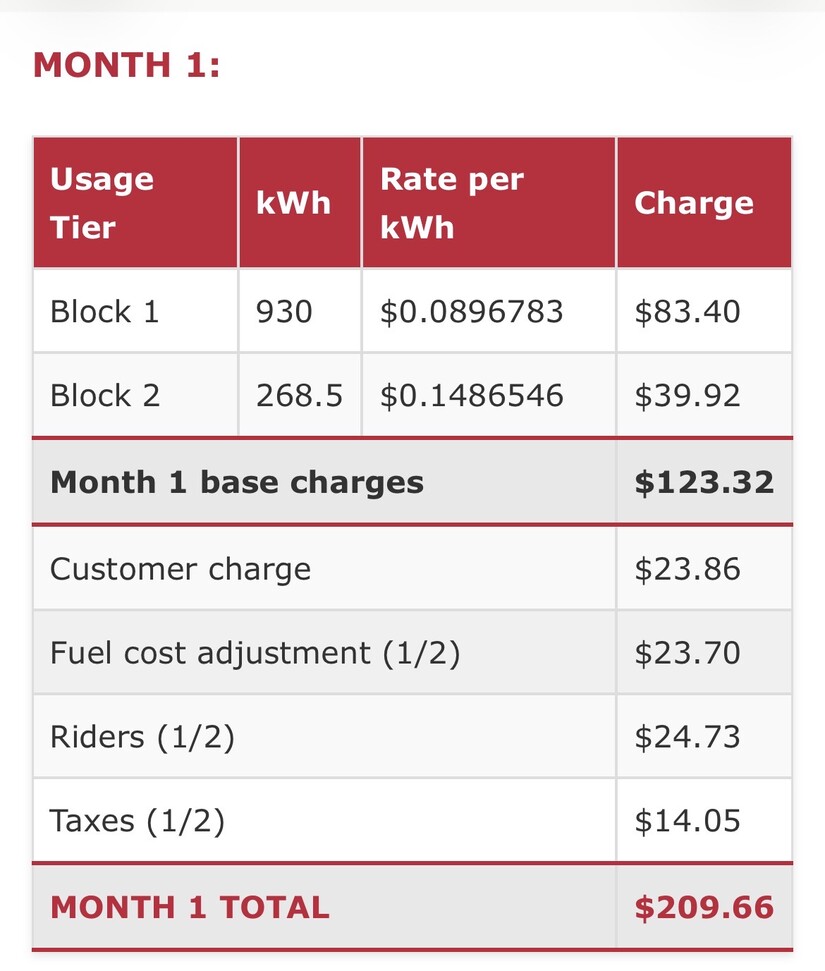This screenshot has width=825, height=971.
Task: Select the Block 2 tier cell
Action: (136, 395)
